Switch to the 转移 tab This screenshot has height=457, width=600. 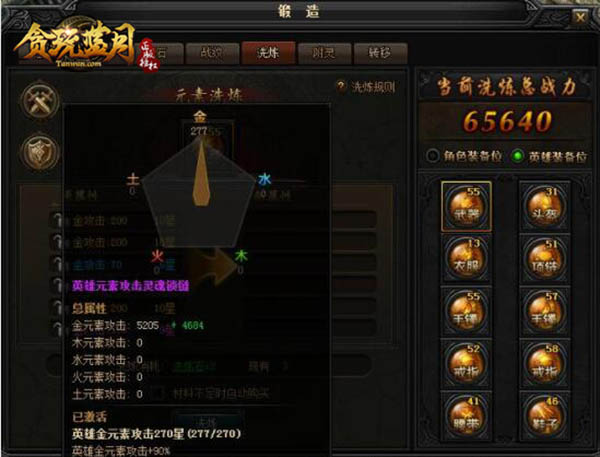click(x=380, y=53)
